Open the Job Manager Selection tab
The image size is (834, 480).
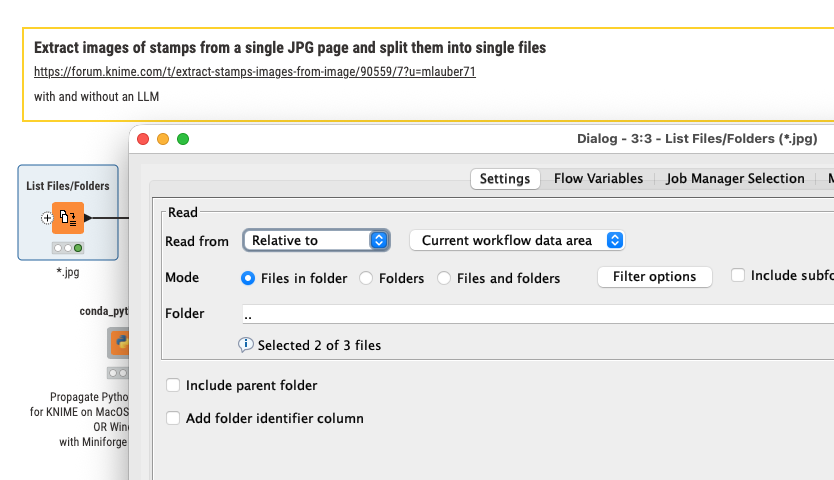(x=735, y=179)
